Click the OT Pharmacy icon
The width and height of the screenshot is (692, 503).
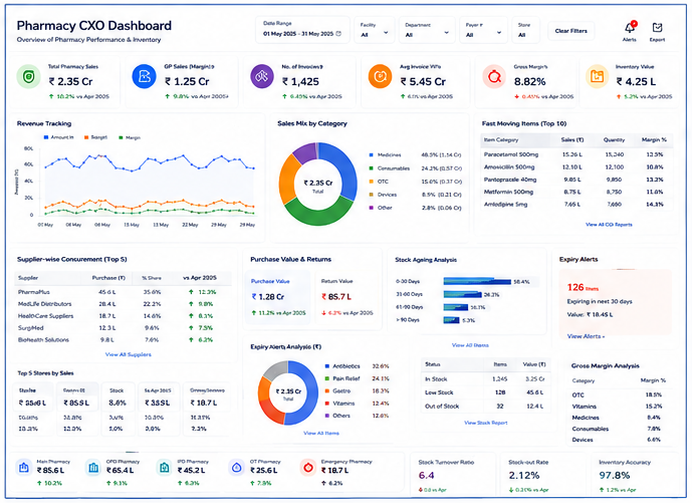[x=237, y=467]
